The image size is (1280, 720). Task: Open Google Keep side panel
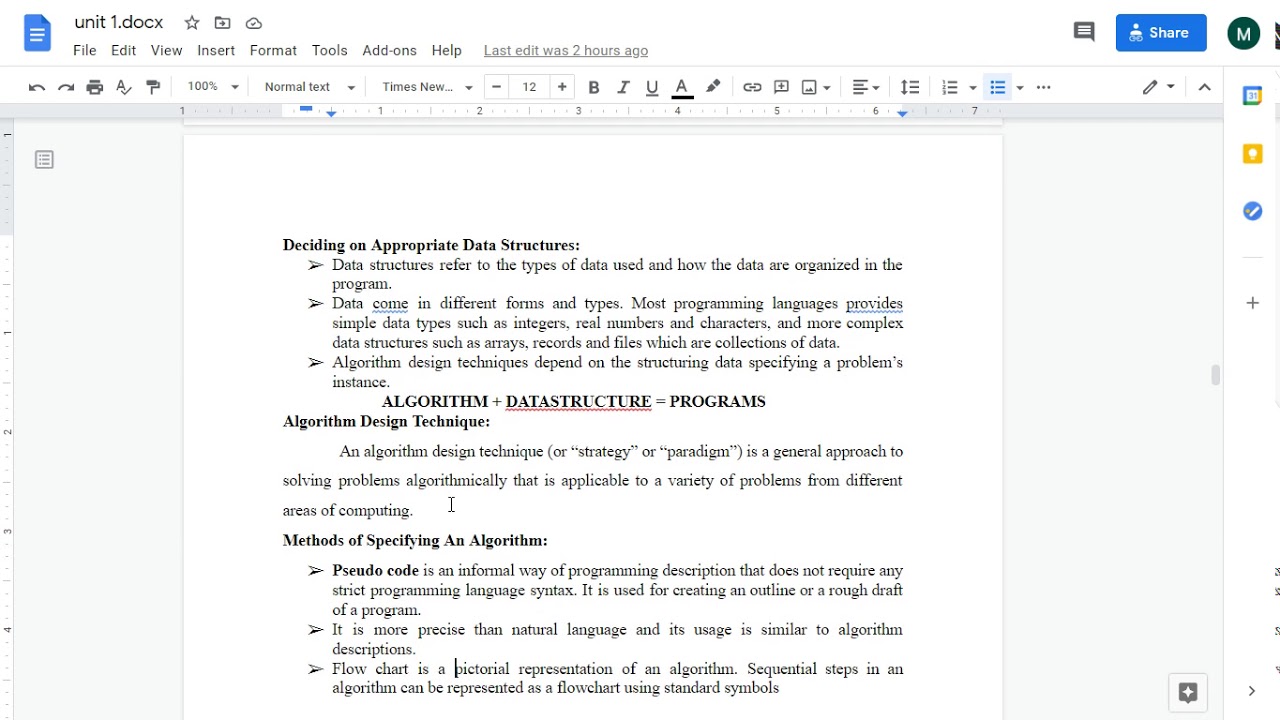[x=1252, y=154]
